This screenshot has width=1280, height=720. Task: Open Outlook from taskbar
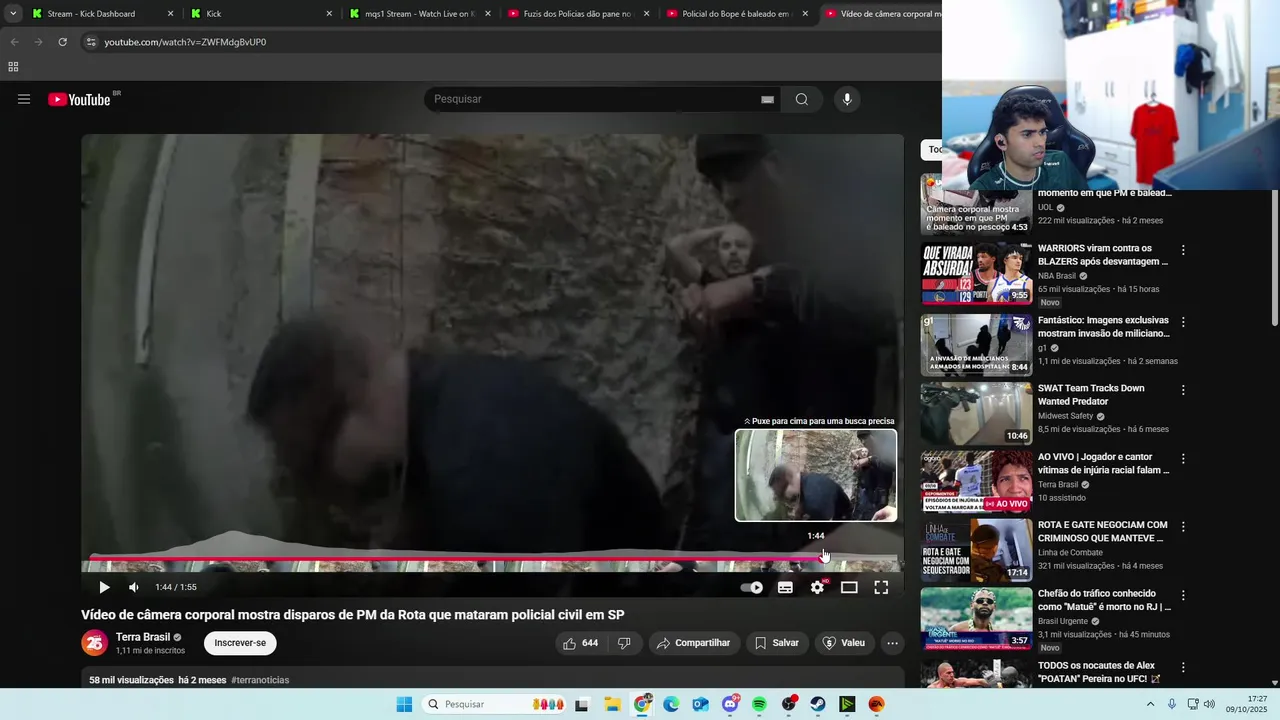point(700,704)
